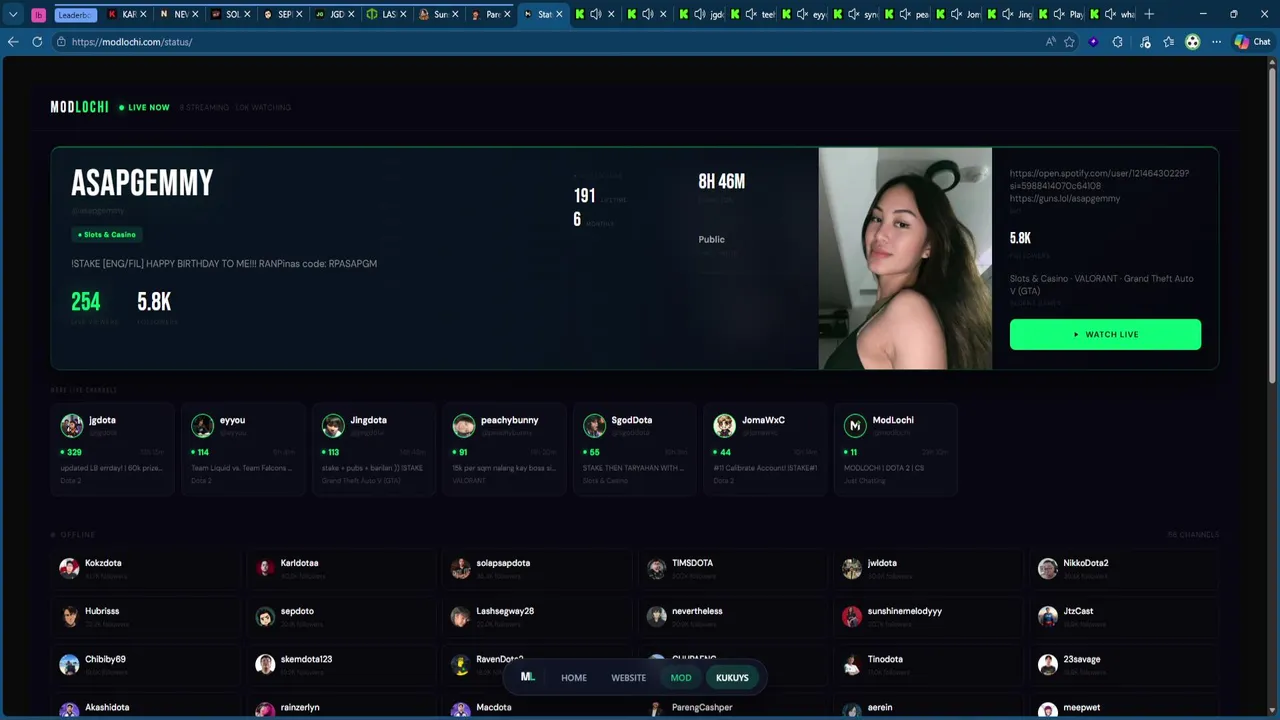Open the Spotify profile link
Viewport: 1280px width, 720px height.
(1099, 179)
